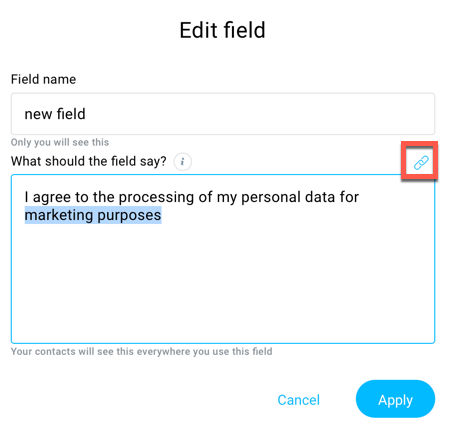This screenshot has height=429, width=450.
Task: Open the info tooltip beside the field question
Action: [183, 162]
